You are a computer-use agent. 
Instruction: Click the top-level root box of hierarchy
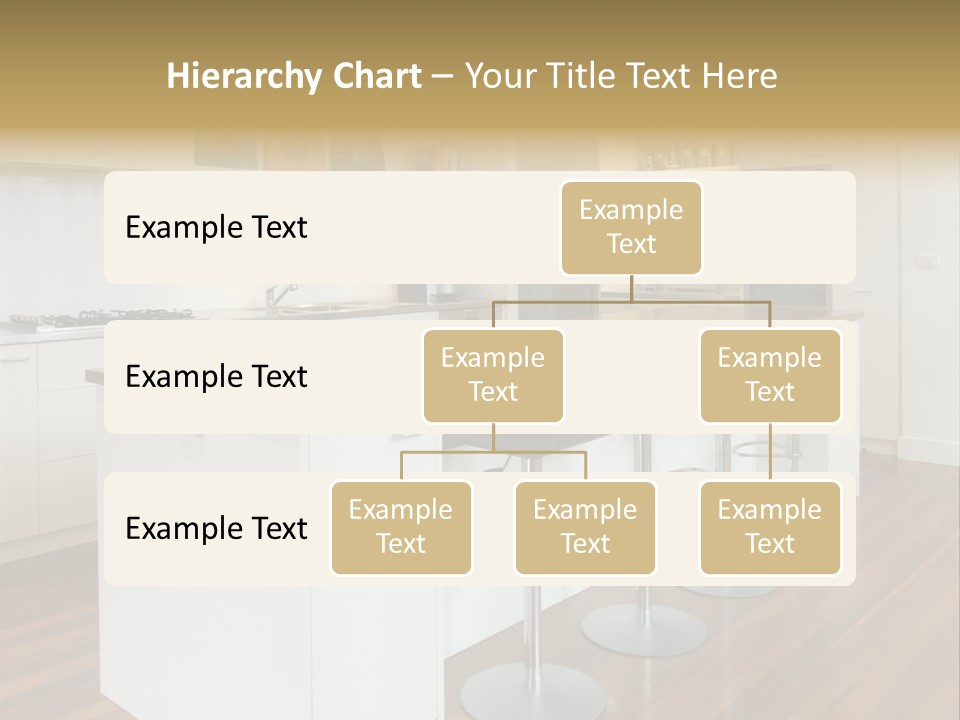[x=631, y=227]
